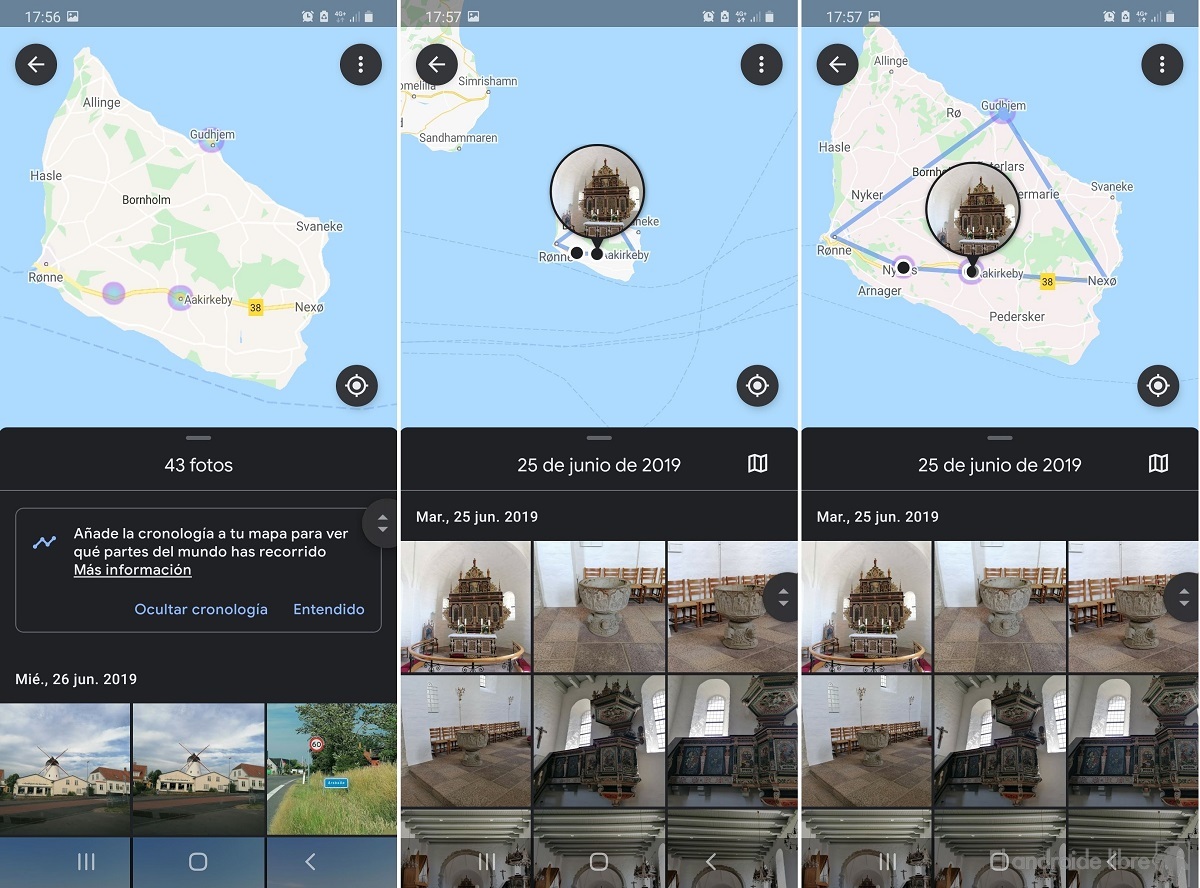Open the overflow menu in the second phone screen

761,64
